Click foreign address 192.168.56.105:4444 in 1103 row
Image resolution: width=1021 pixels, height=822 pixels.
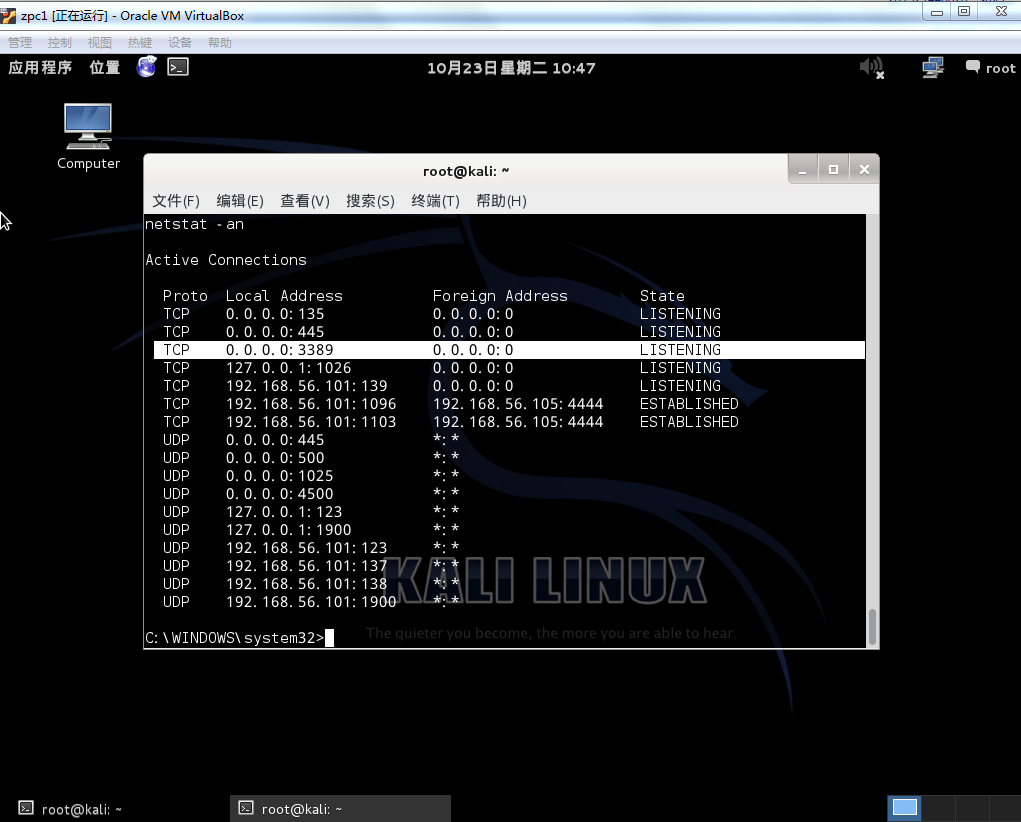518,422
